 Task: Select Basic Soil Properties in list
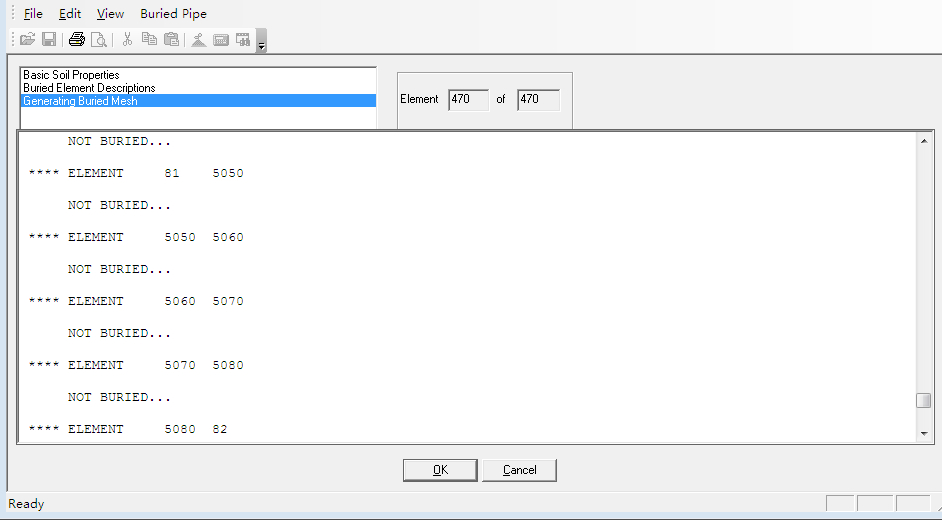[71, 75]
